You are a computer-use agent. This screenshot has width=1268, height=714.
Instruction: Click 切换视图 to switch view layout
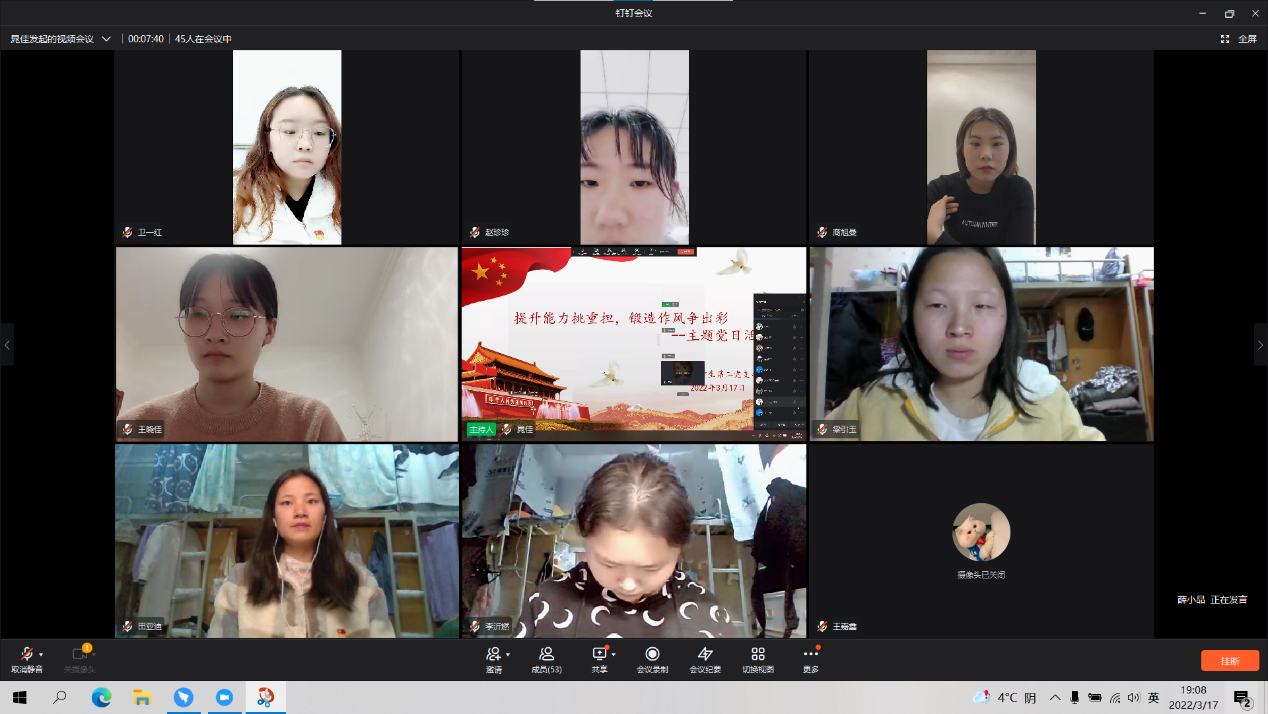pyautogui.click(x=758, y=658)
